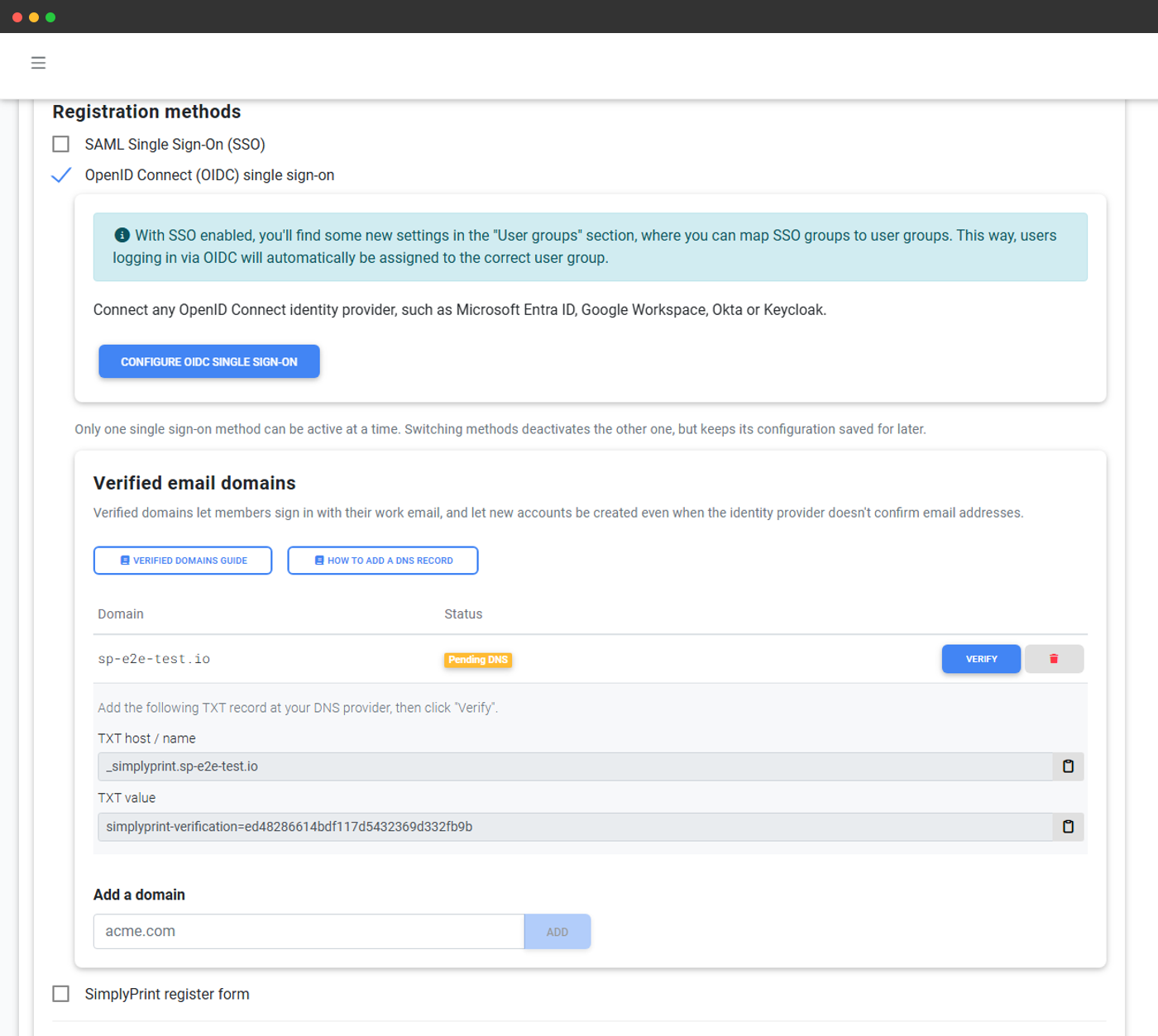Open How to Add a DNS Record
This screenshot has height=1036, width=1158.
point(383,561)
